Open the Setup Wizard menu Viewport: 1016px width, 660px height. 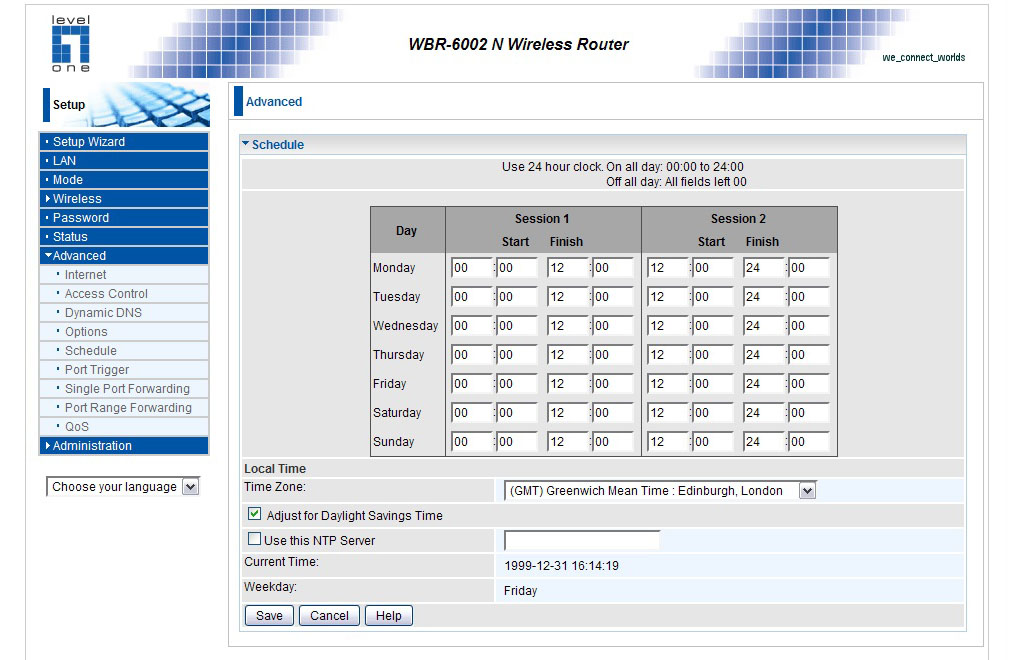click(124, 142)
